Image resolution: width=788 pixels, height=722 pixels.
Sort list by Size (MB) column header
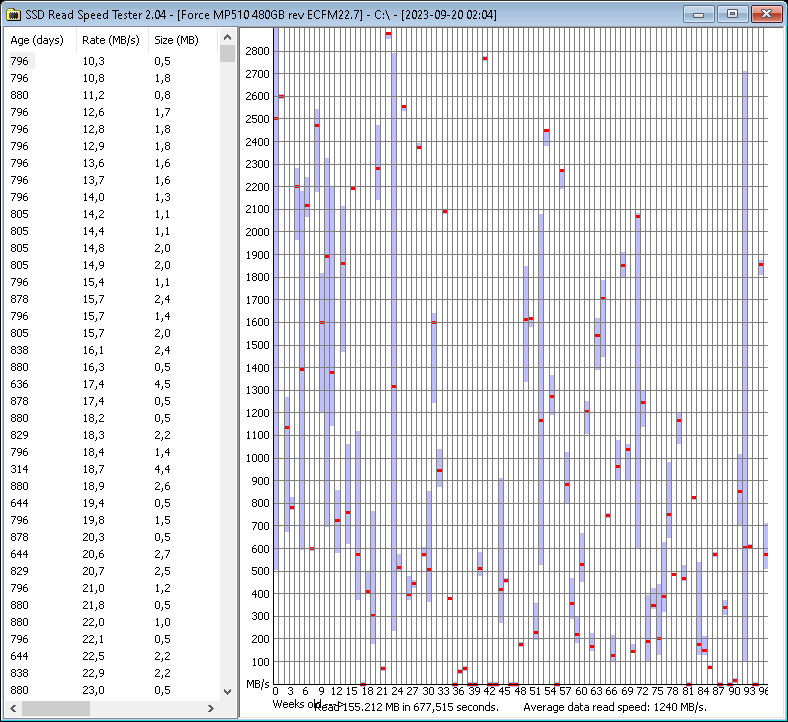pos(183,40)
